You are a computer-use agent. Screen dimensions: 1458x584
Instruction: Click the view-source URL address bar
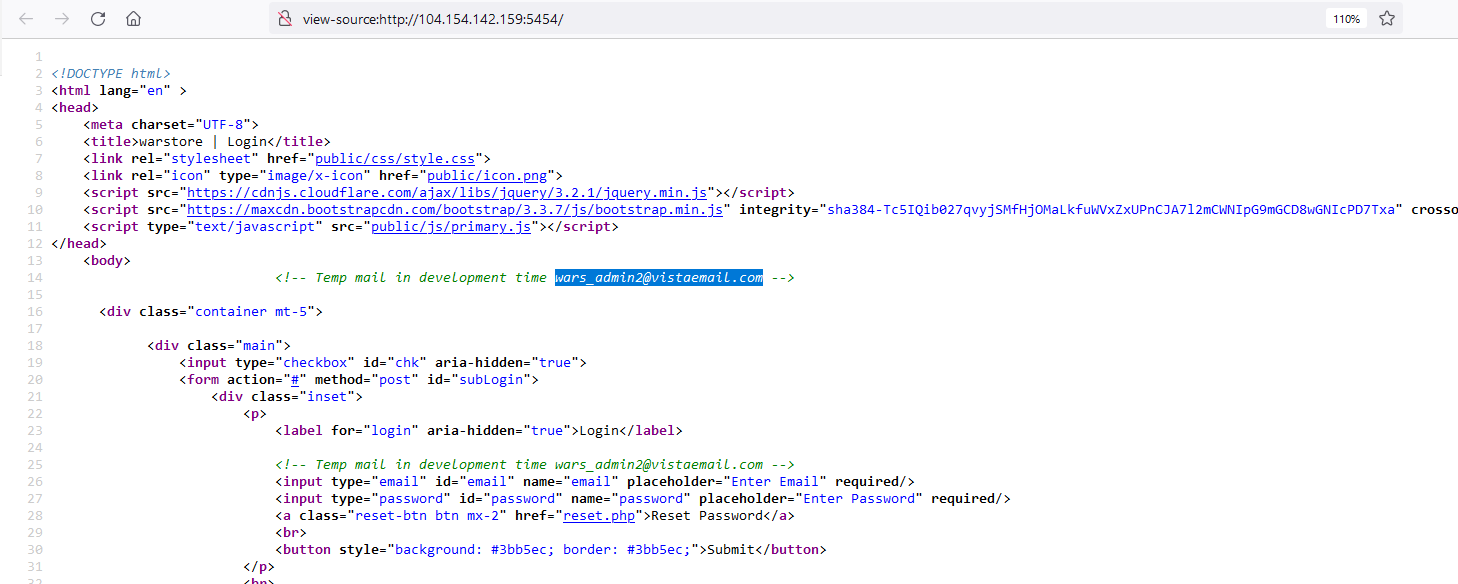click(700, 19)
